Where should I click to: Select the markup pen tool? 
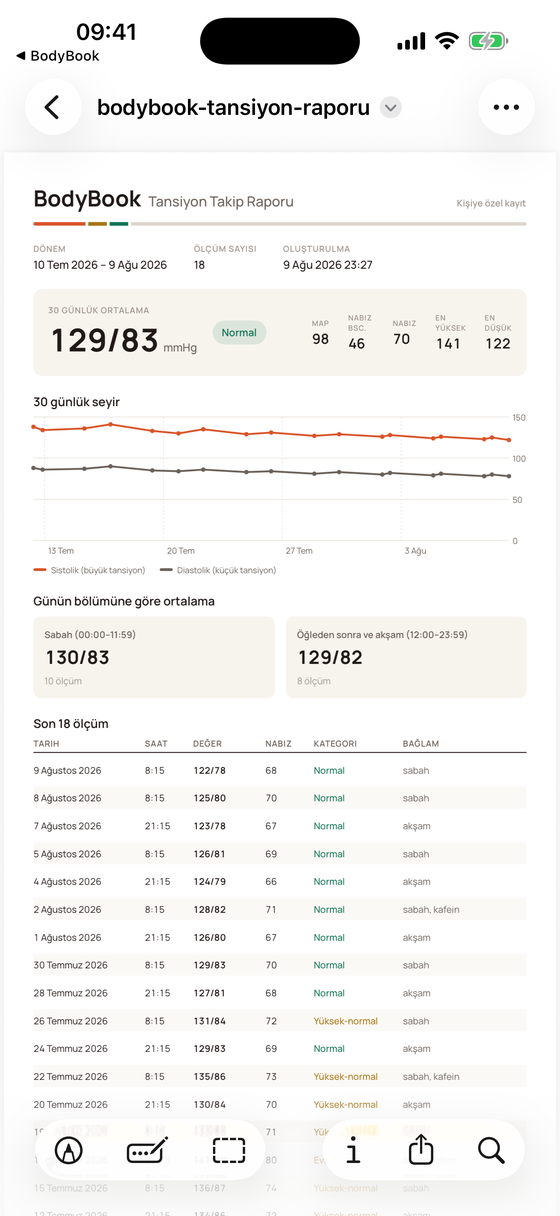pos(69,1151)
